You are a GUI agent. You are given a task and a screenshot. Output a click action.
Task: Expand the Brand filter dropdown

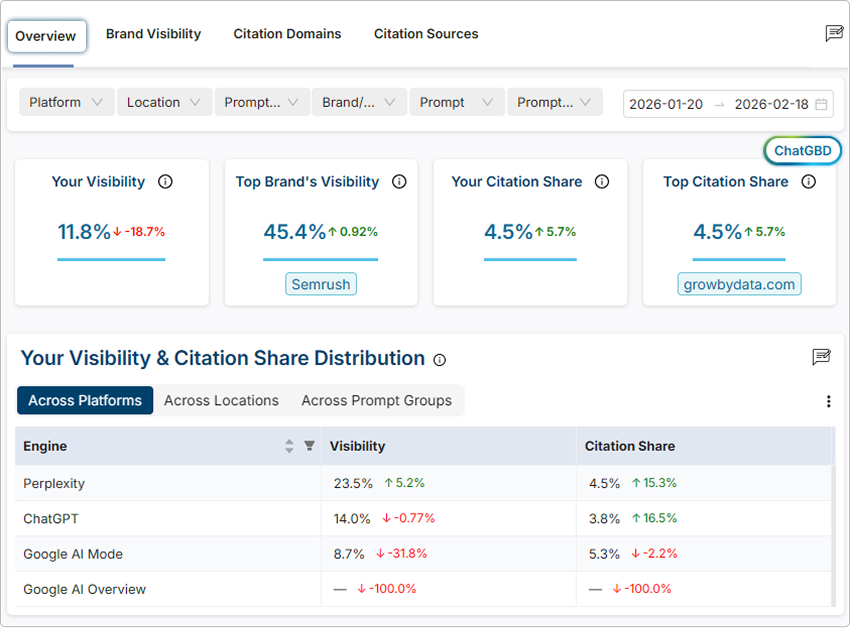(360, 101)
